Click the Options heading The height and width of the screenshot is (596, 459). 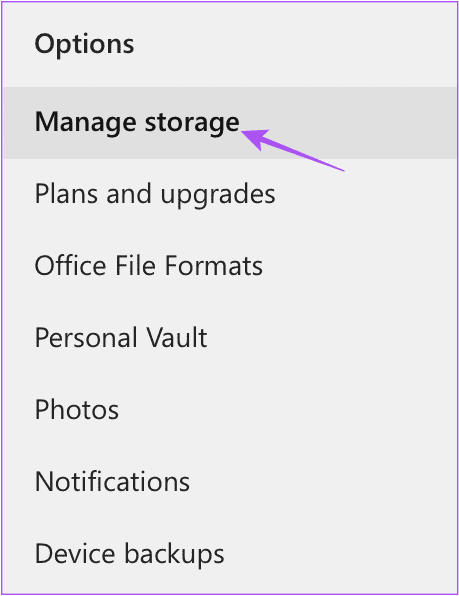point(84,44)
